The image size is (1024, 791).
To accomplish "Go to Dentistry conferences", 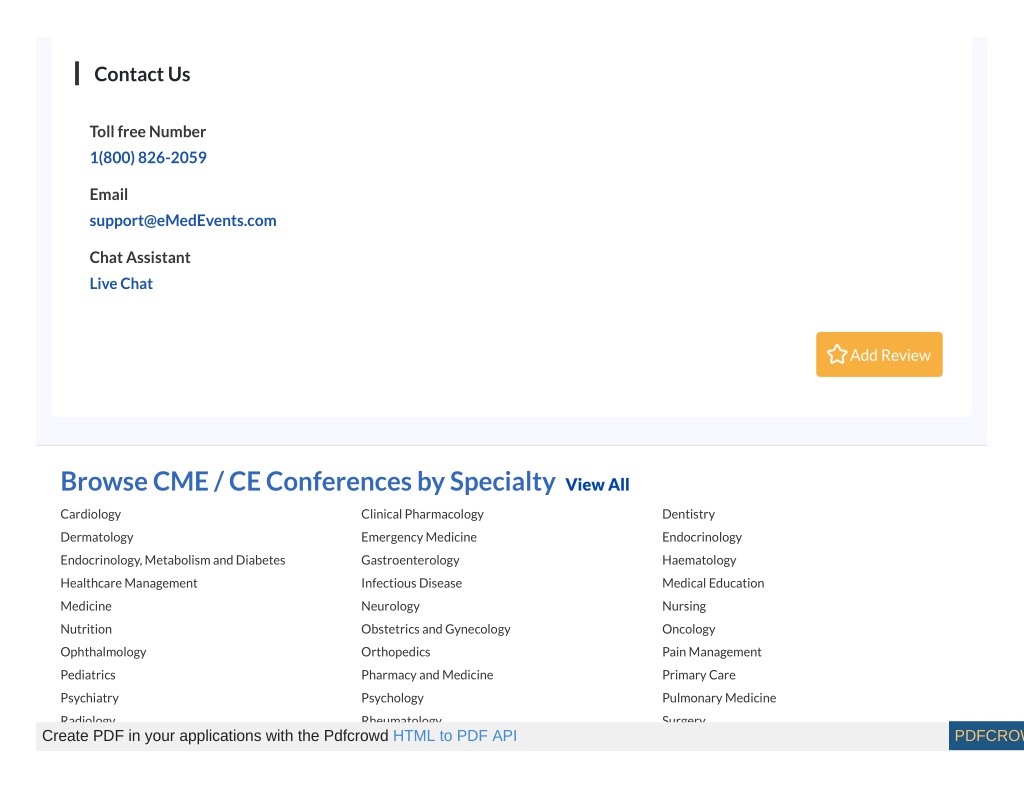I will click(688, 514).
